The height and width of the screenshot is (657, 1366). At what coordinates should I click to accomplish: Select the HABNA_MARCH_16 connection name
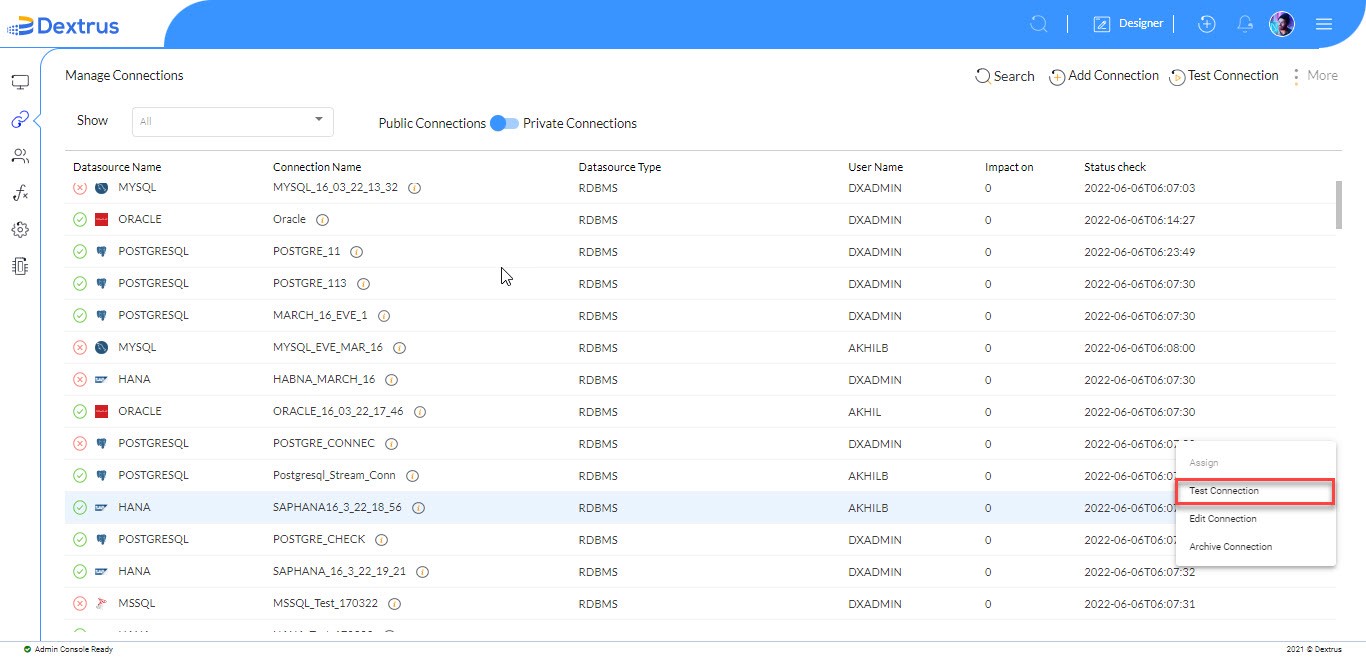click(x=324, y=380)
